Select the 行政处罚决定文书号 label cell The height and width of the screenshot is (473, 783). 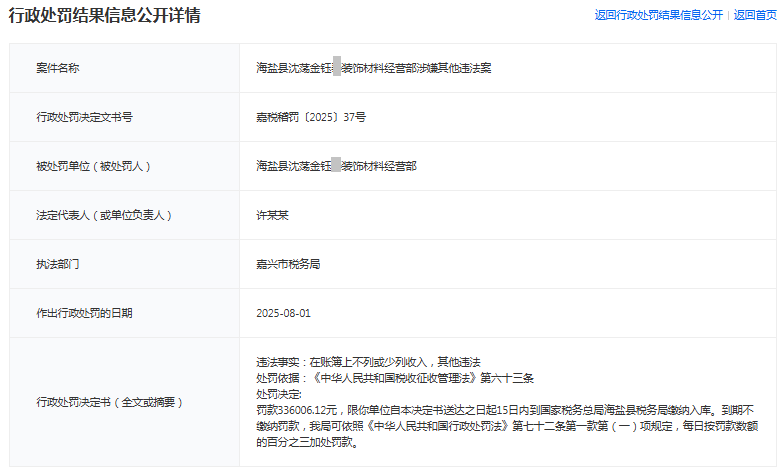tap(84, 117)
